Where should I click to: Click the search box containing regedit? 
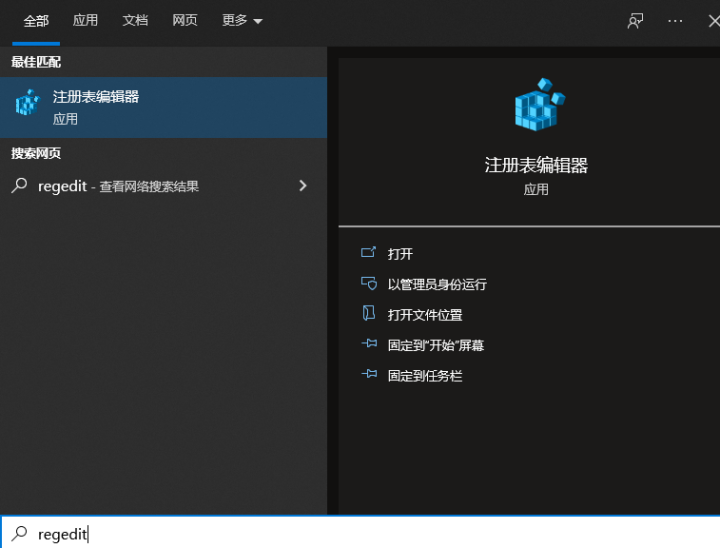(x=360, y=532)
